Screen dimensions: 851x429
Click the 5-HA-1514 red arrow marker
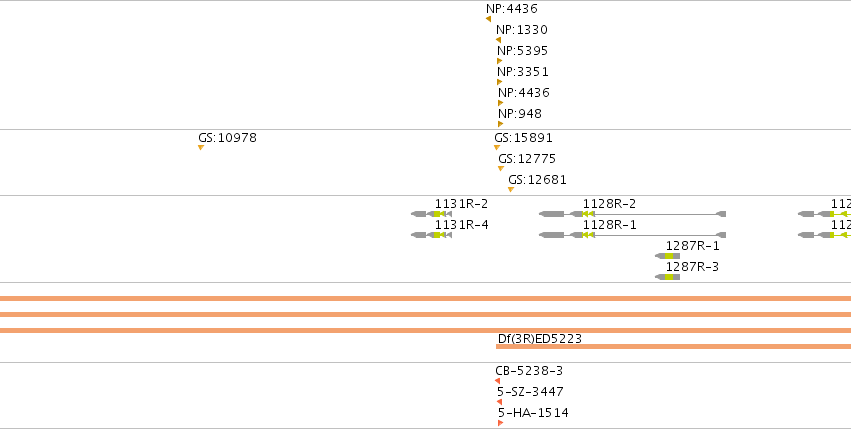[x=500, y=423]
